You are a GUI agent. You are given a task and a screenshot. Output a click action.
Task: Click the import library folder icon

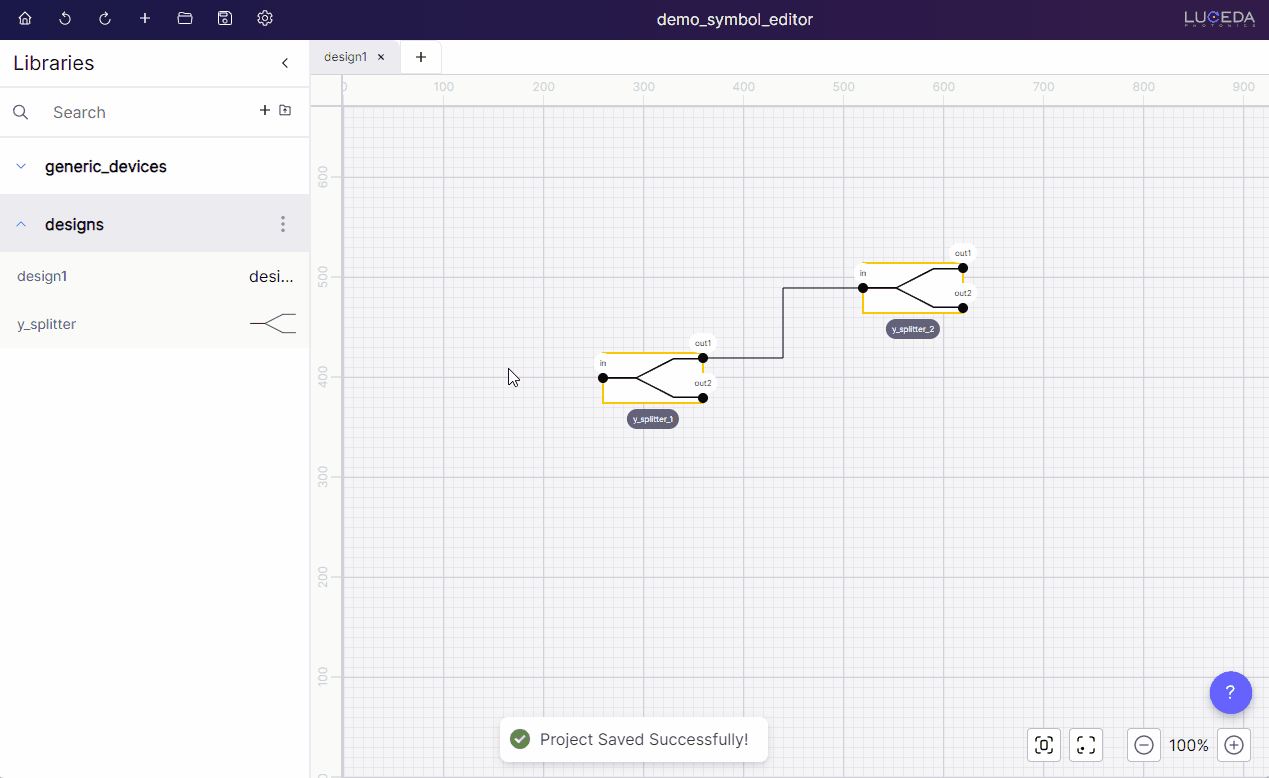(x=285, y=111)
